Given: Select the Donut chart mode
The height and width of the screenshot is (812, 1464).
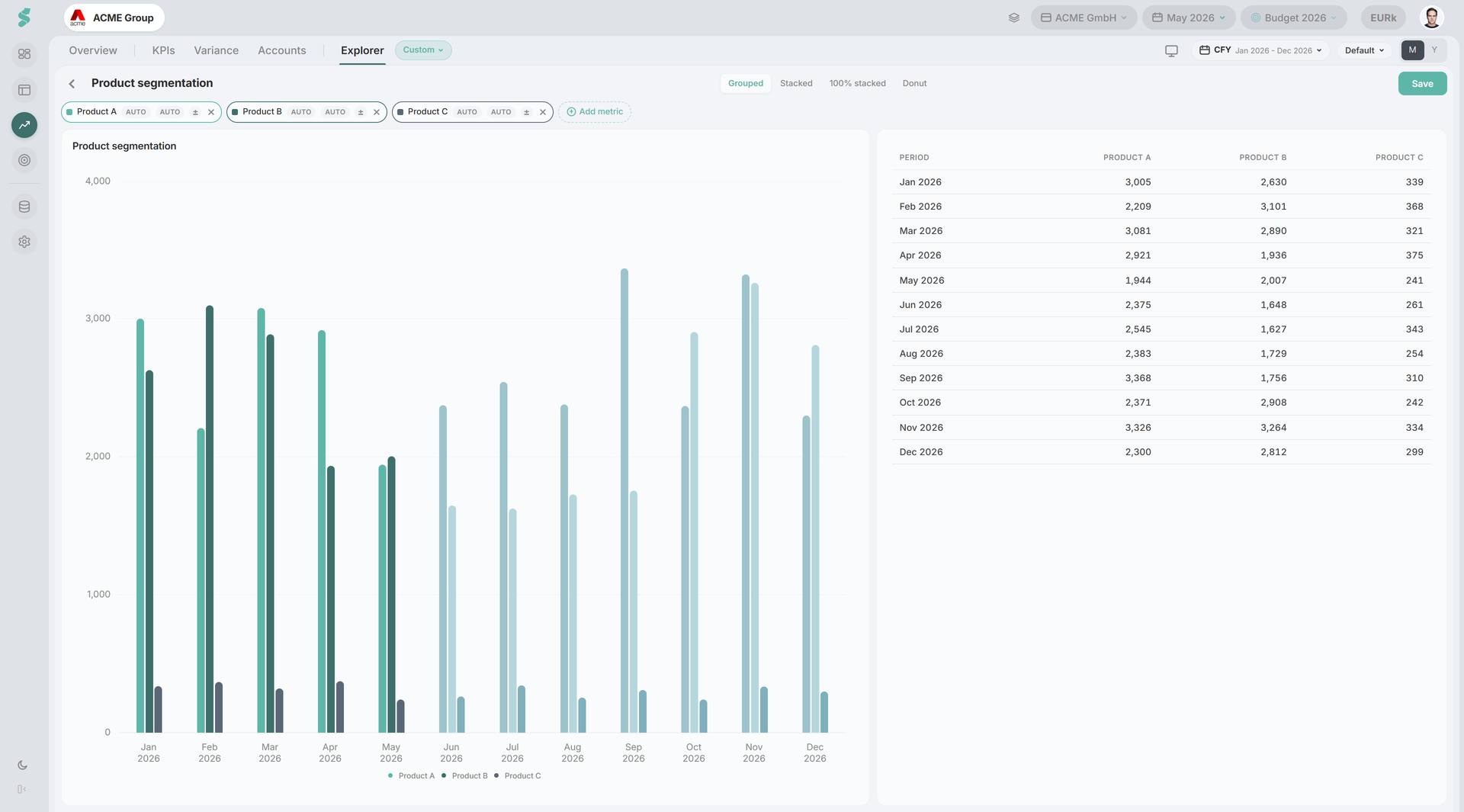Looking at the screenshot, I should click(914, 84).
